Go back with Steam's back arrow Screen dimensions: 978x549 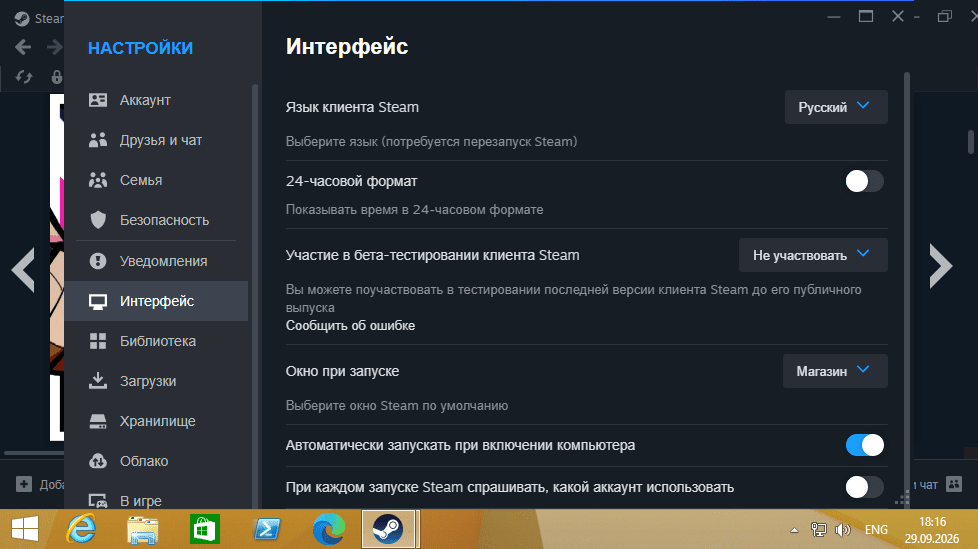23,47
